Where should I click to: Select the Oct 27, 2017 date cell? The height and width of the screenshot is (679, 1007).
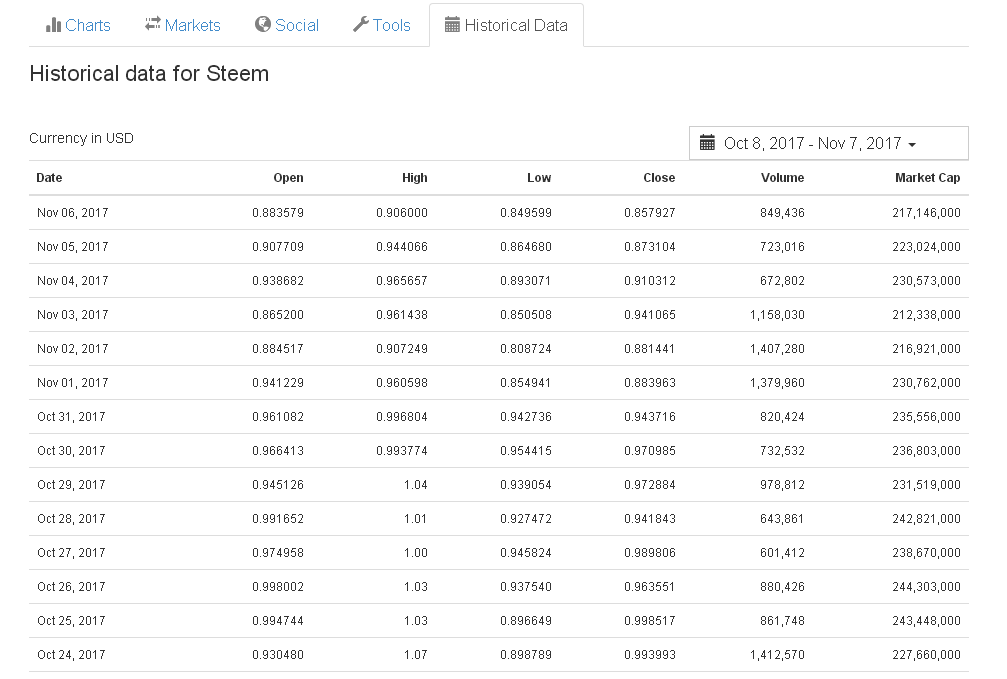coord(71,553)
